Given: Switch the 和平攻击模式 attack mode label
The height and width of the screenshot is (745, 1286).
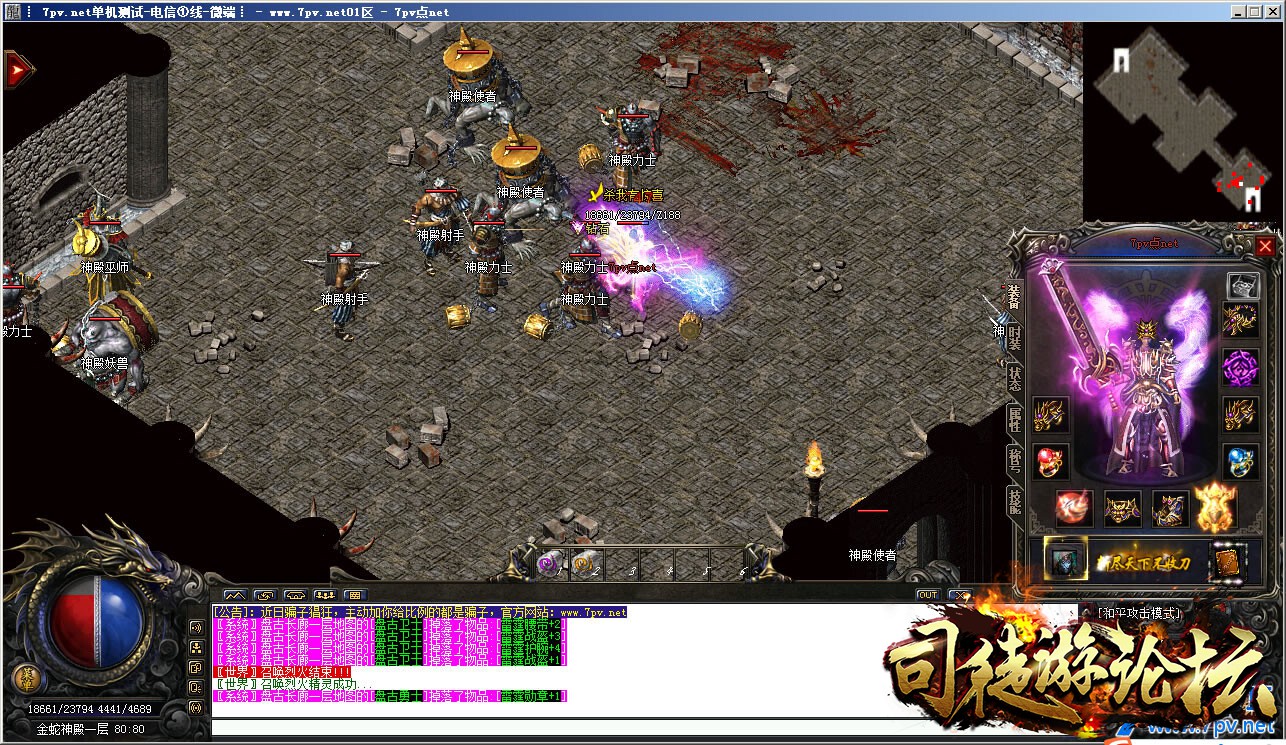Looking at the screenshot, I should click(x=1139, y=613).
